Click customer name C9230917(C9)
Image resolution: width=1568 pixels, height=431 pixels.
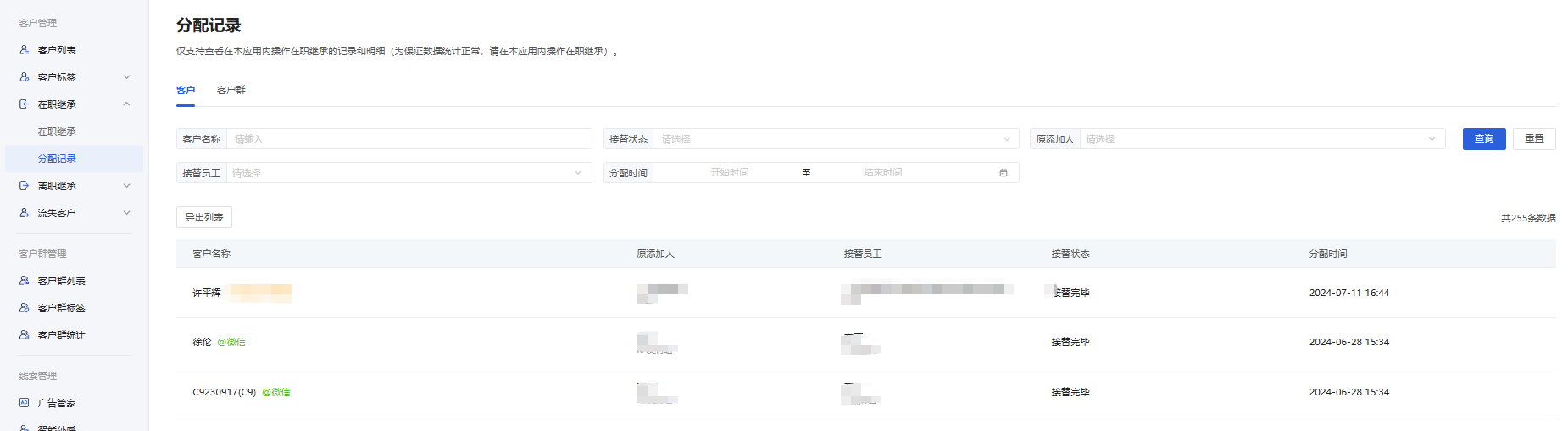tap(225, 392)
